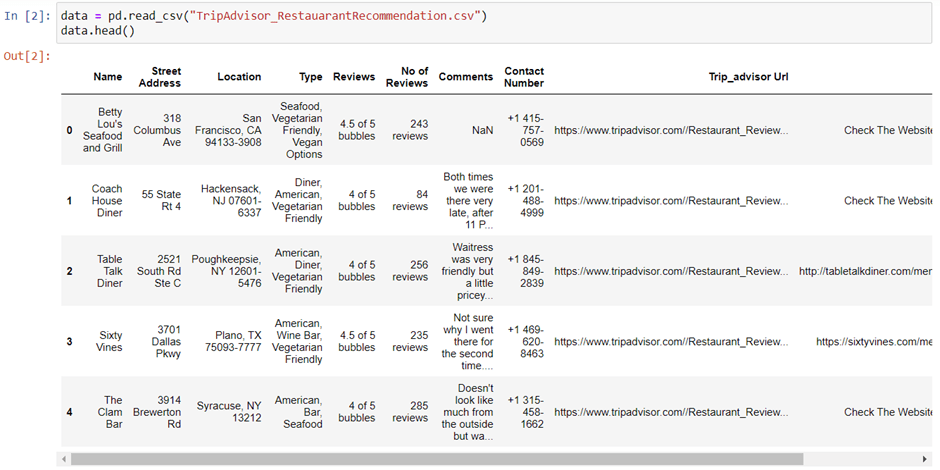Click the Location column header
The width and height of the screenshot is (940, 470).
coord(239,77)
